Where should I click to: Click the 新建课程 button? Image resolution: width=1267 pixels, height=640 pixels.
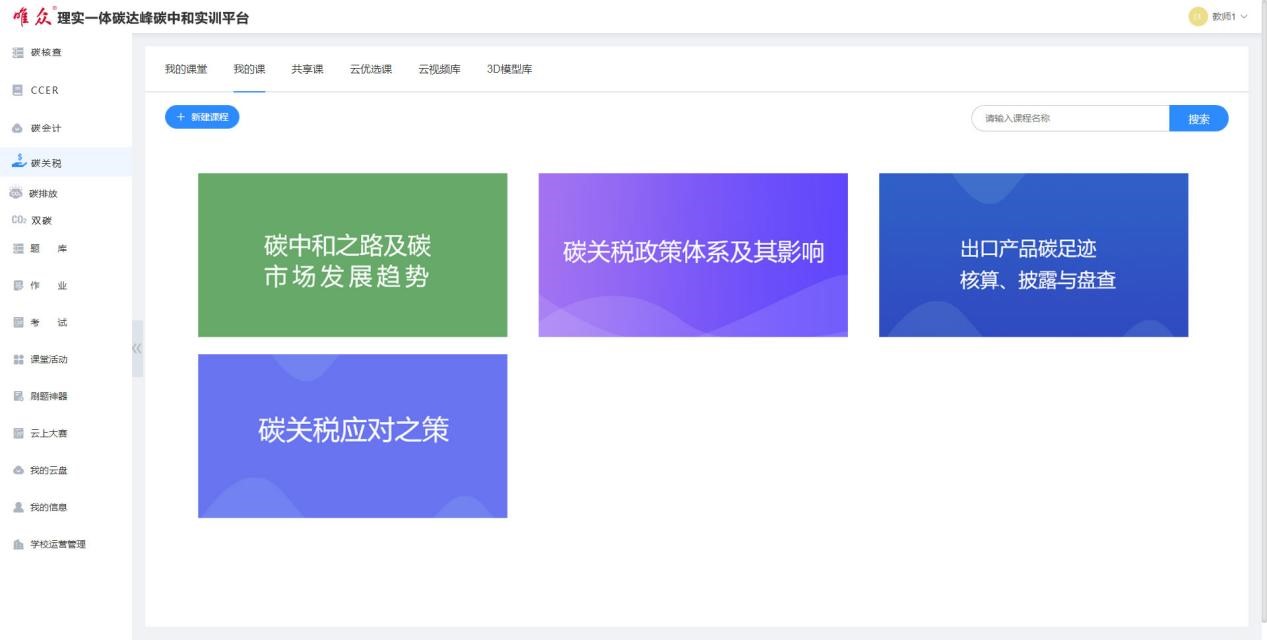pos(202,117)
